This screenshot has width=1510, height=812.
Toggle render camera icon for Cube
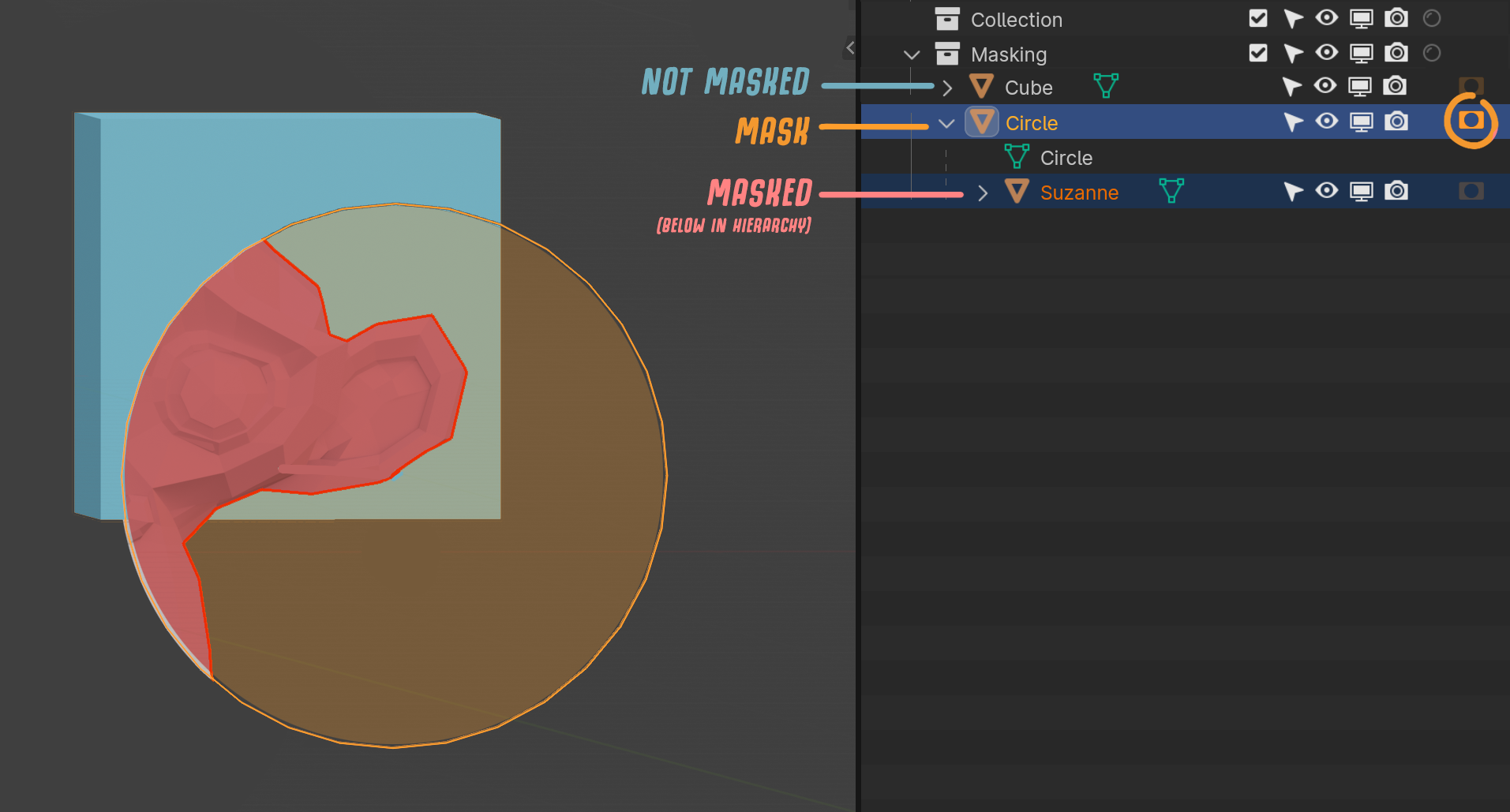pyautogui.click(x=1395, y=85)
